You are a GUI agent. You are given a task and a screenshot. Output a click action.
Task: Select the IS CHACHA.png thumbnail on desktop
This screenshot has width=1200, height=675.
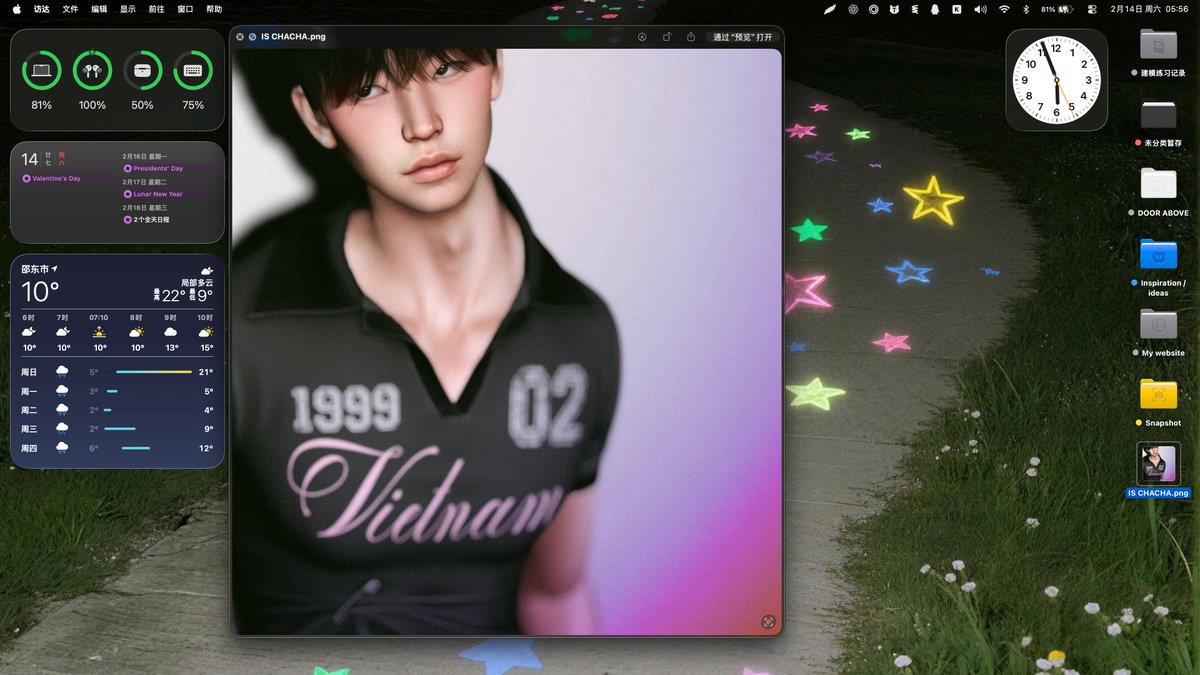(1158, 464)
